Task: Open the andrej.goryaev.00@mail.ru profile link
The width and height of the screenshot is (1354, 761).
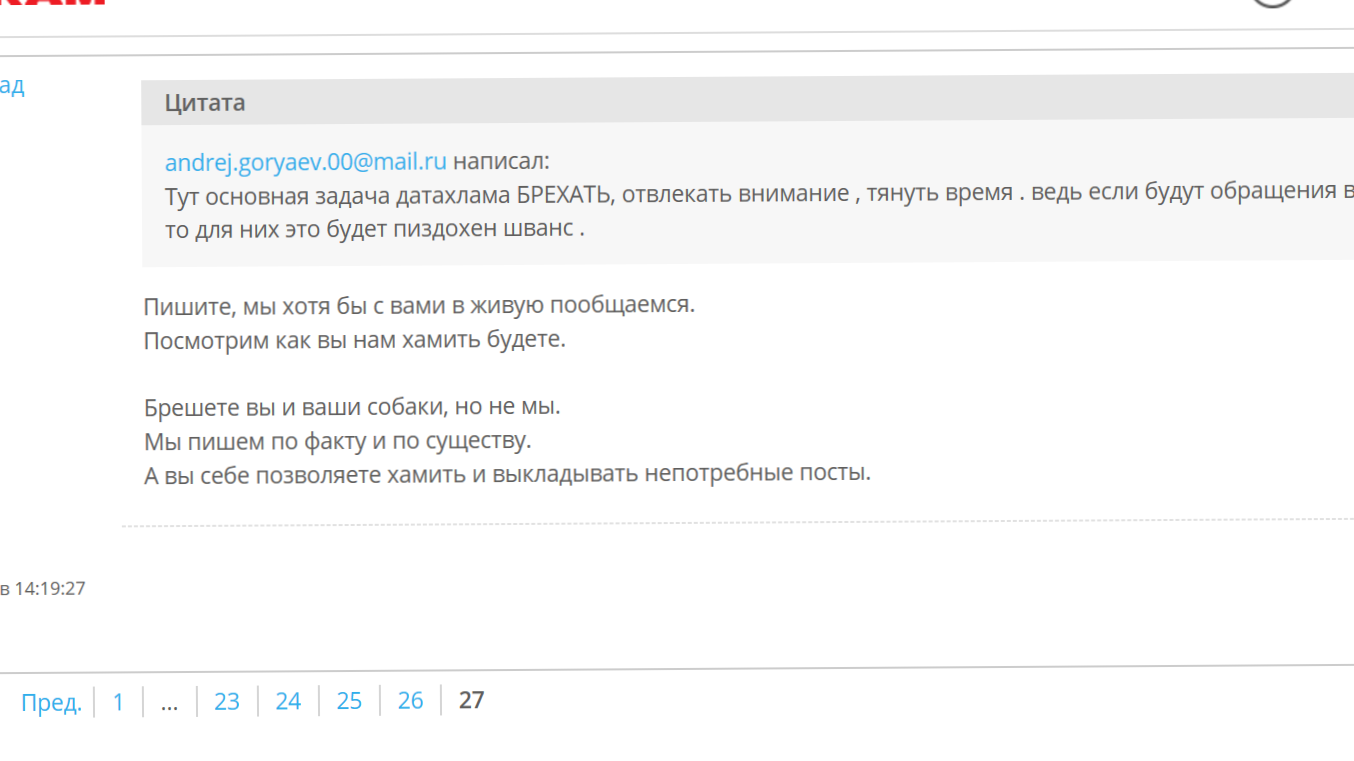Action: [305, 162]
